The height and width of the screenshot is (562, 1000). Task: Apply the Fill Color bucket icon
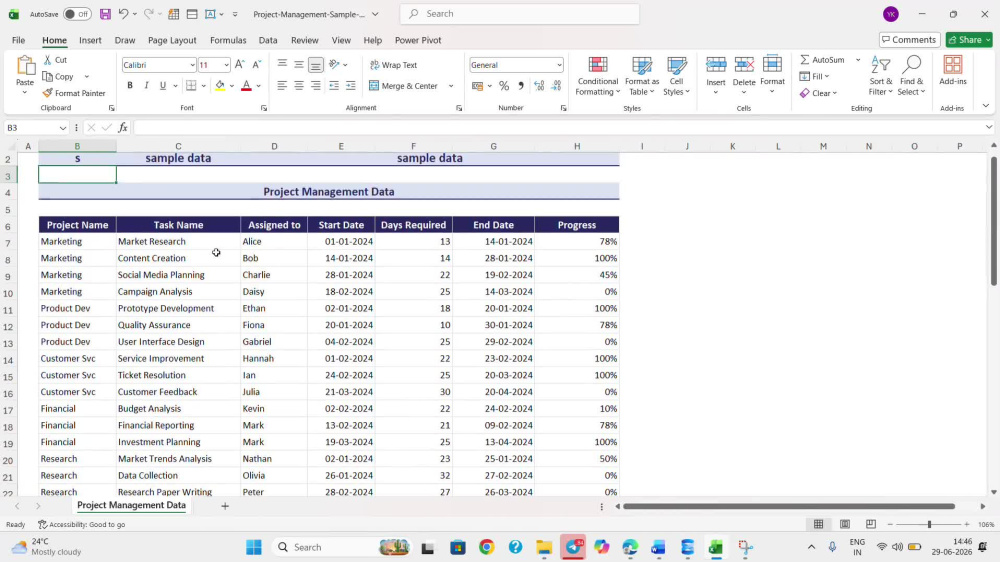pyautogui.click(x=220, y=85)
